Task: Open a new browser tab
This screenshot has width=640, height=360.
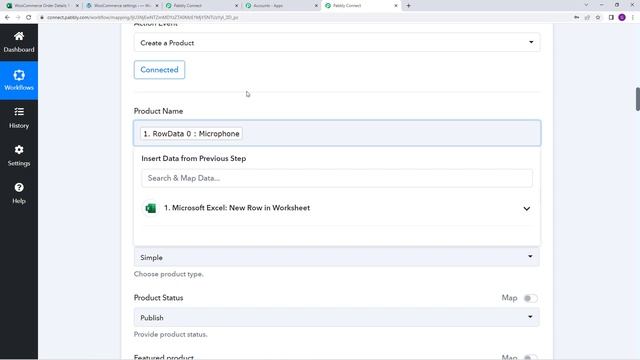Action: [409, 6]
